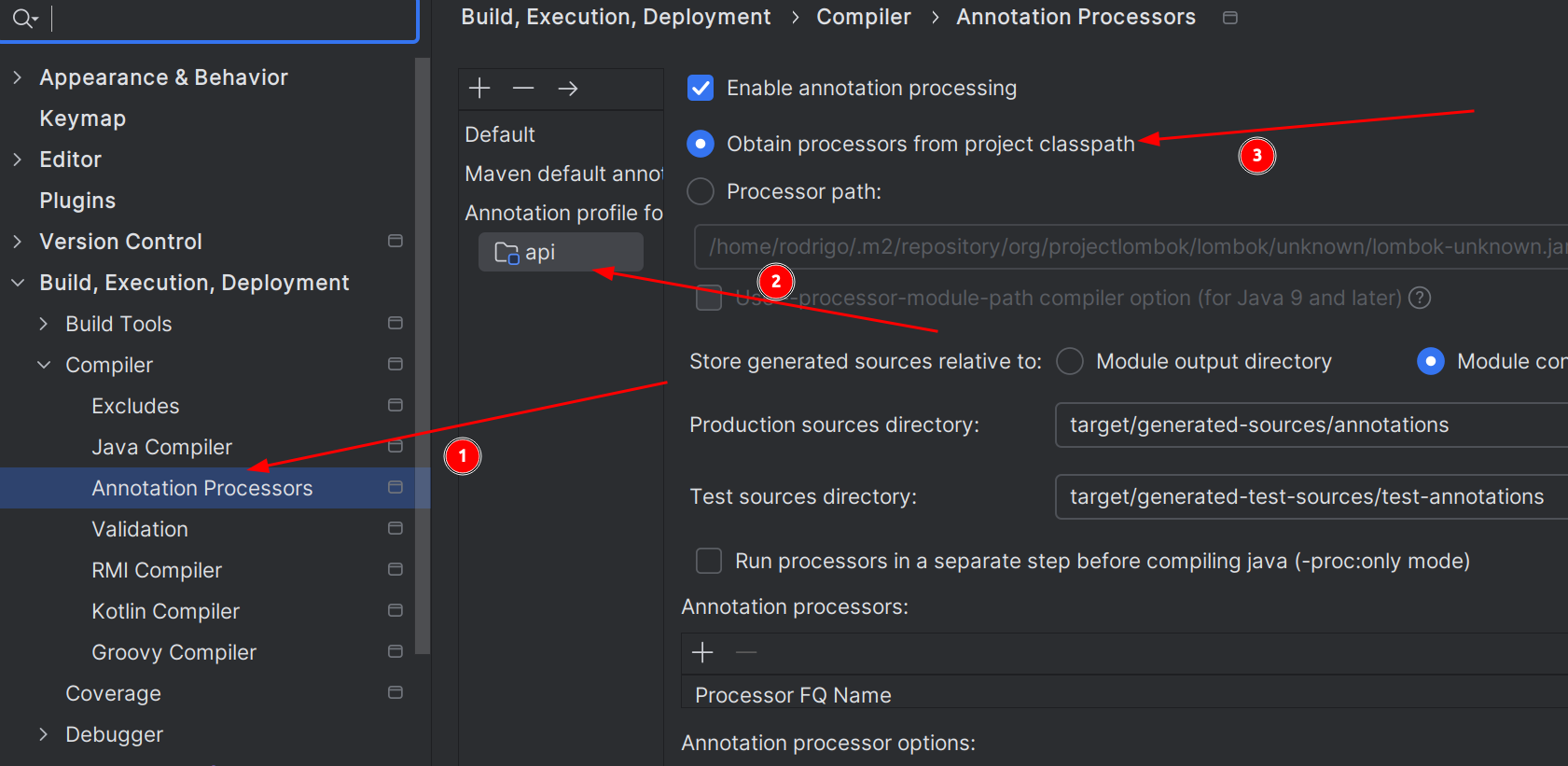This screenshot has width=1568, height=766.
Task: Move module to another profile arrow icon
Action: point(567,88)
